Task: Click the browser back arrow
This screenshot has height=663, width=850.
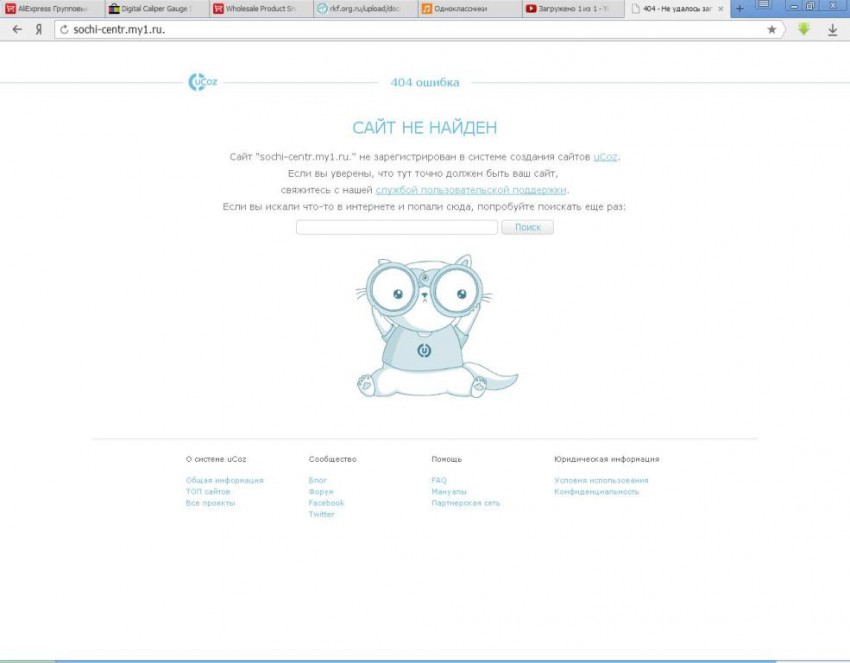Action: pos(16,30)
